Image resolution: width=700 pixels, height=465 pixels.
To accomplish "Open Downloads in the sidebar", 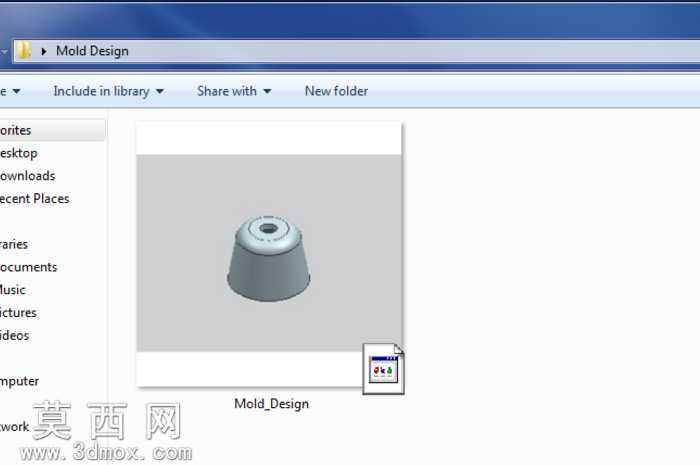I will click(27, 176).
